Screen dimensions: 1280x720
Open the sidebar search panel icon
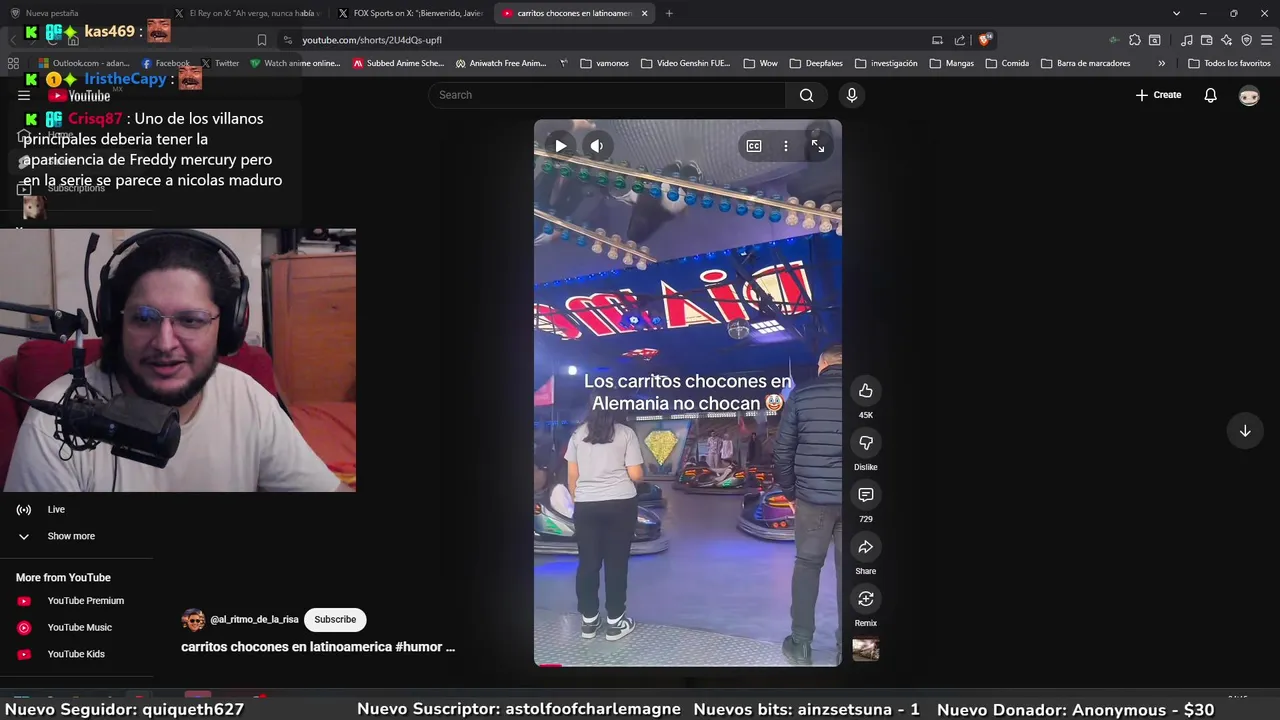[x=1155, y=40]
